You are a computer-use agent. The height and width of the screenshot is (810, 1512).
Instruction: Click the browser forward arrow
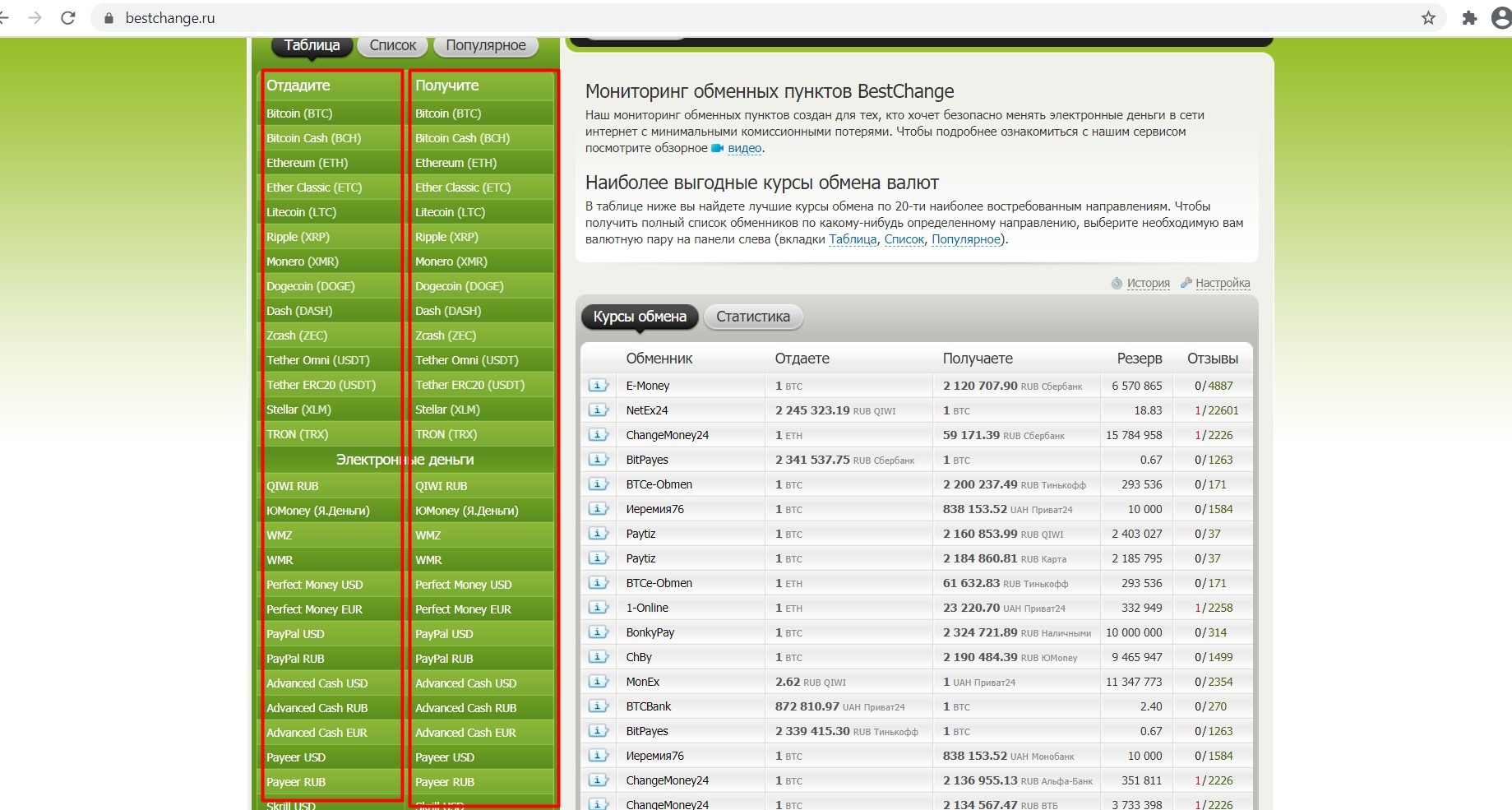click(35, 18)
